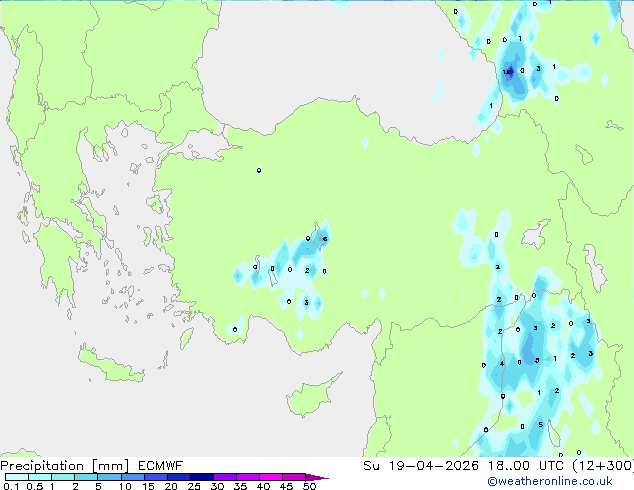Click the 'ECMWF' model label
Screen dimensions: 634x490
(x=161, y=466)
